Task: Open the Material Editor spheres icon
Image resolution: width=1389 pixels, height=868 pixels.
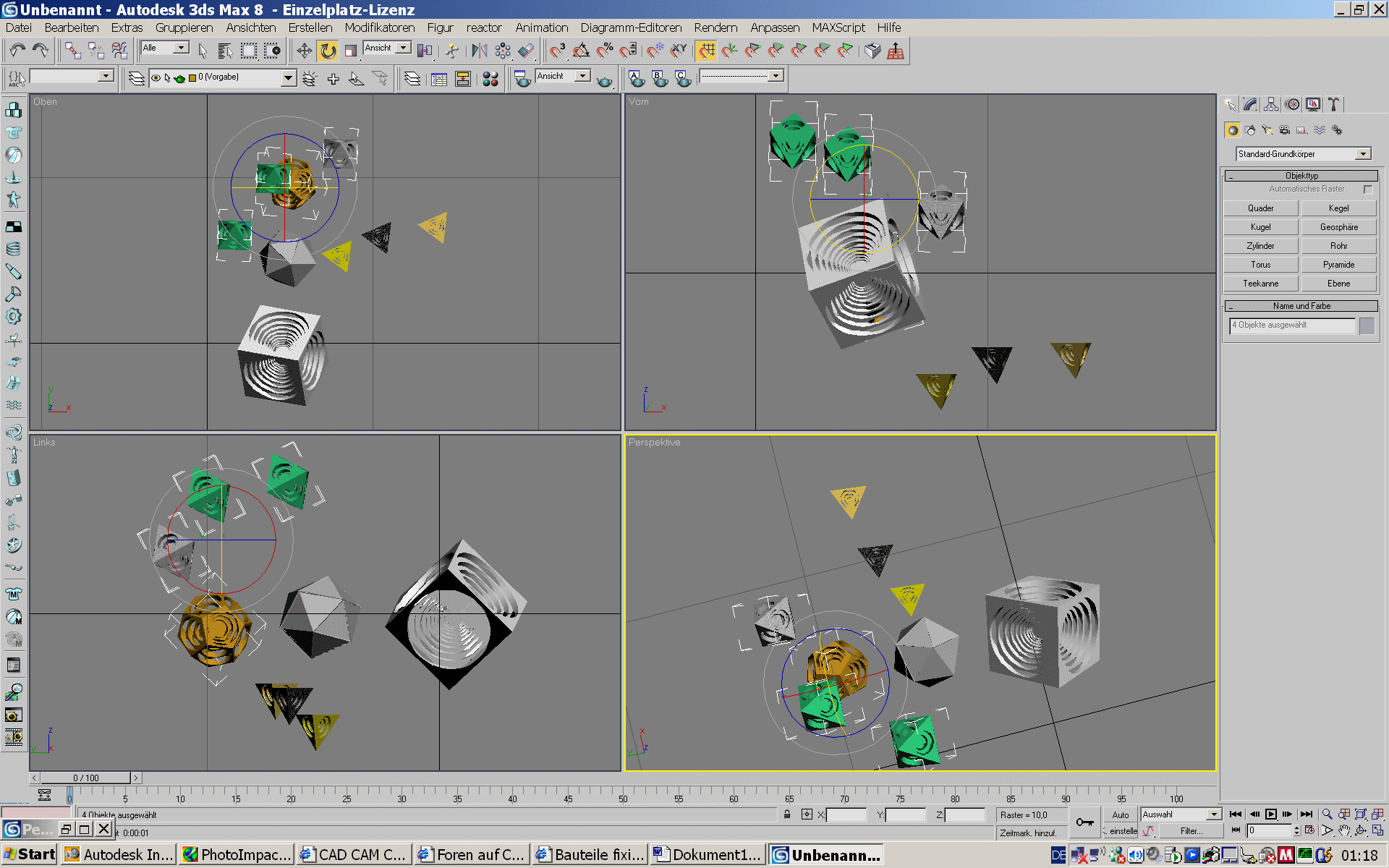Action: pos(490,79)
